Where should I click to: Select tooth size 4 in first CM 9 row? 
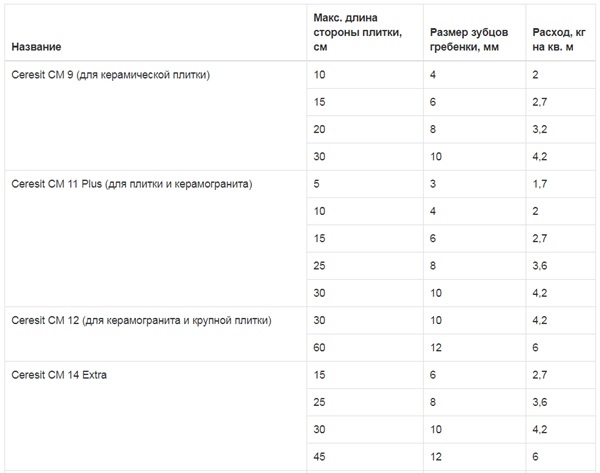[433, 75]
